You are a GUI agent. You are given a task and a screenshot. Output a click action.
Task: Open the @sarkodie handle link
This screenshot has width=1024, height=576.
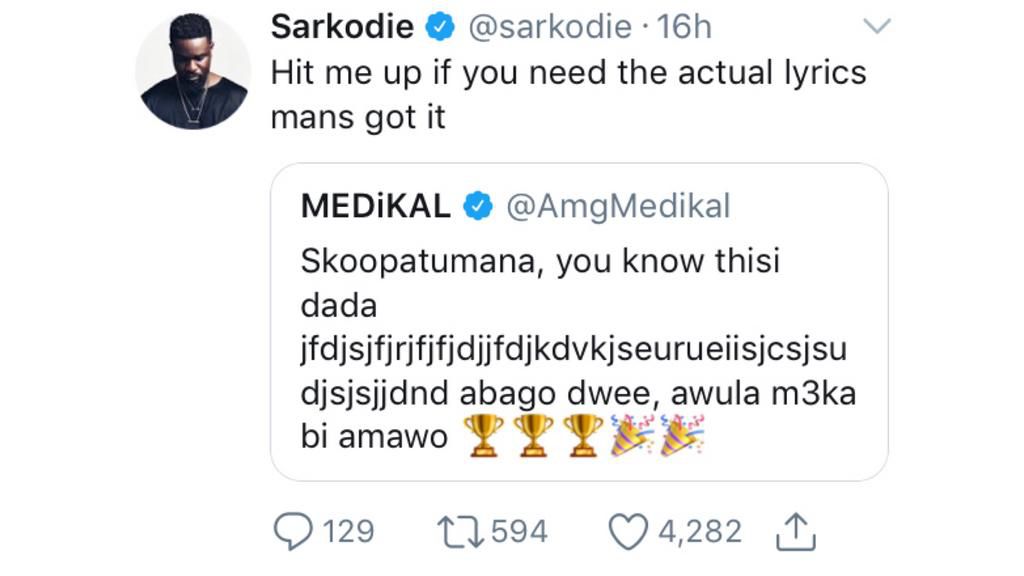point(550,27)
